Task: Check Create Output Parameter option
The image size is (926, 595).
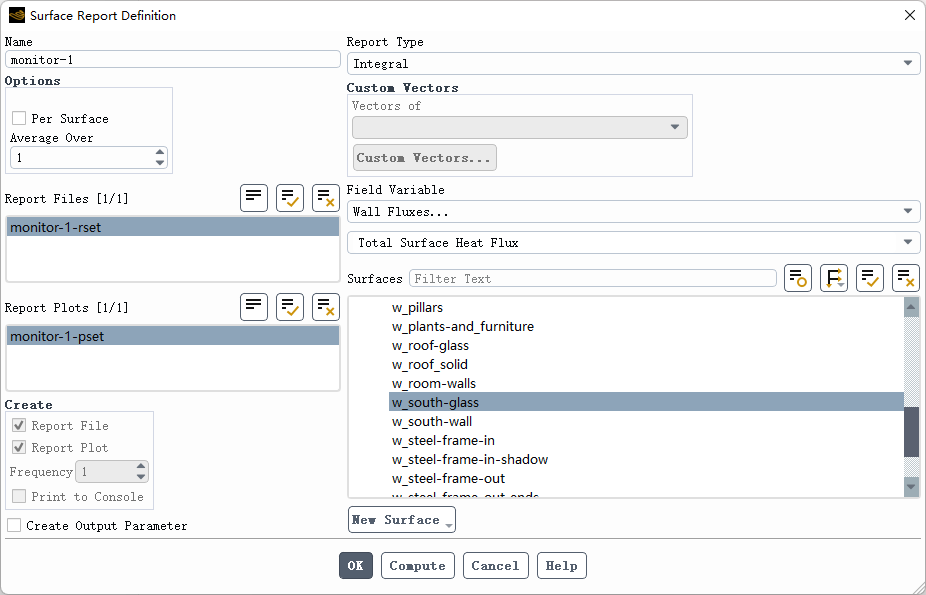Action: [x=14, y=525]
